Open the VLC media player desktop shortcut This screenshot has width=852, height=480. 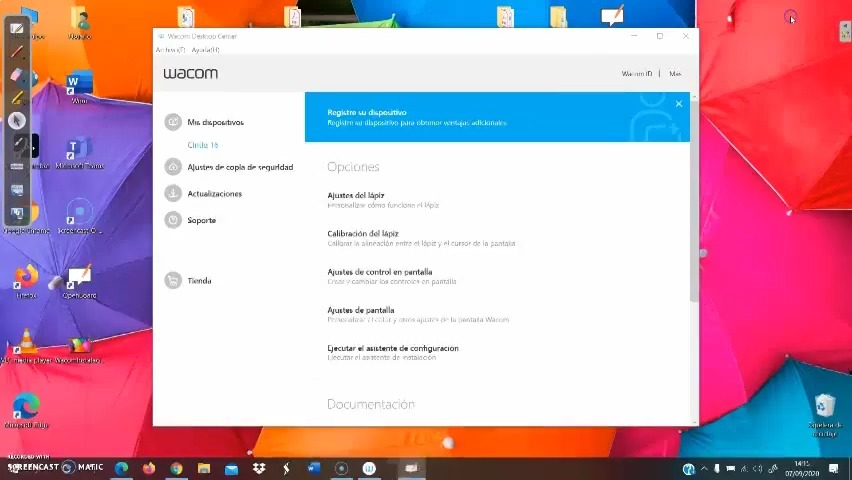point(26,345)
